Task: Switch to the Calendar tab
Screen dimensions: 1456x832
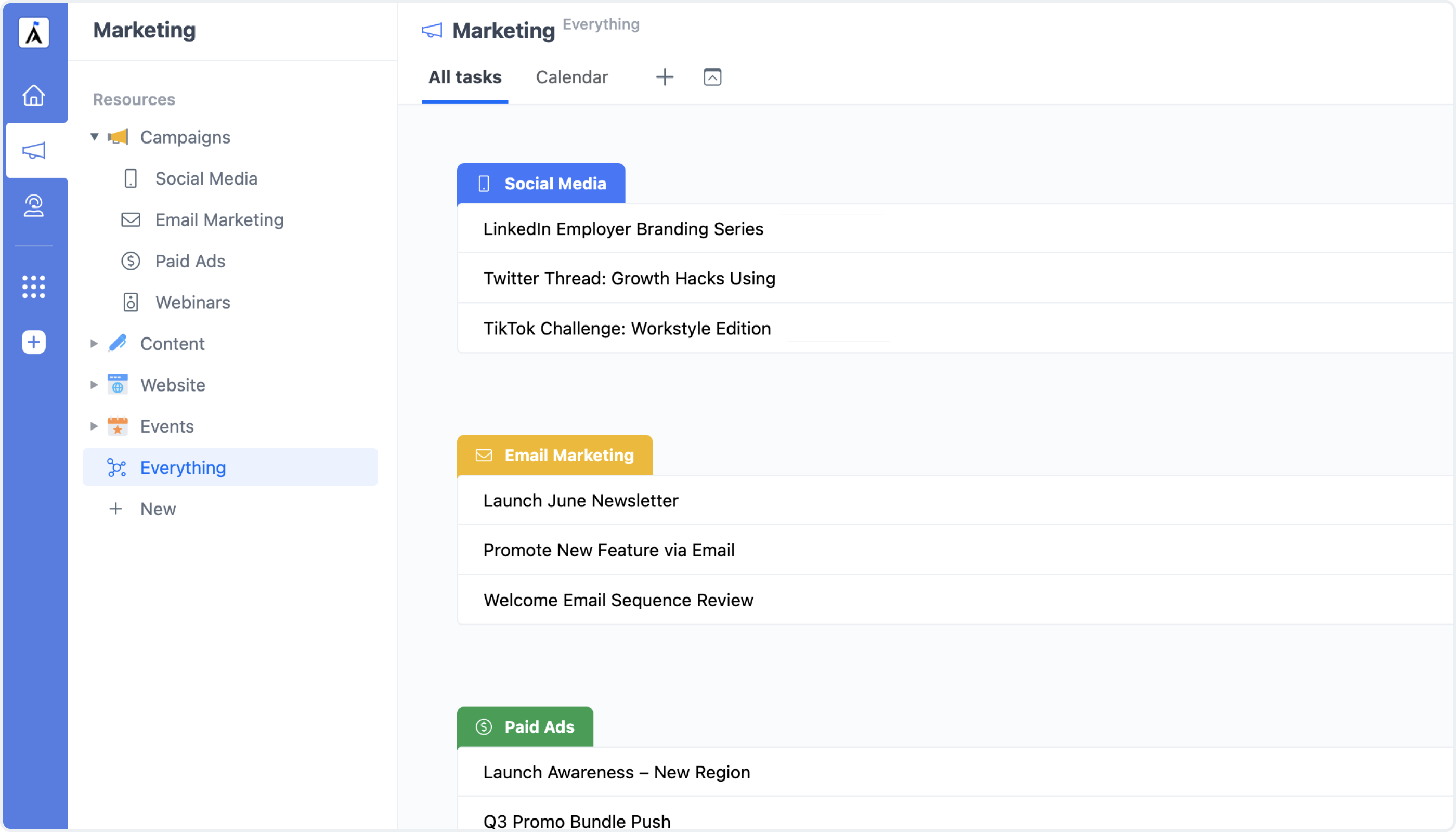Action: pyautogui.click(x=571, y=77)
